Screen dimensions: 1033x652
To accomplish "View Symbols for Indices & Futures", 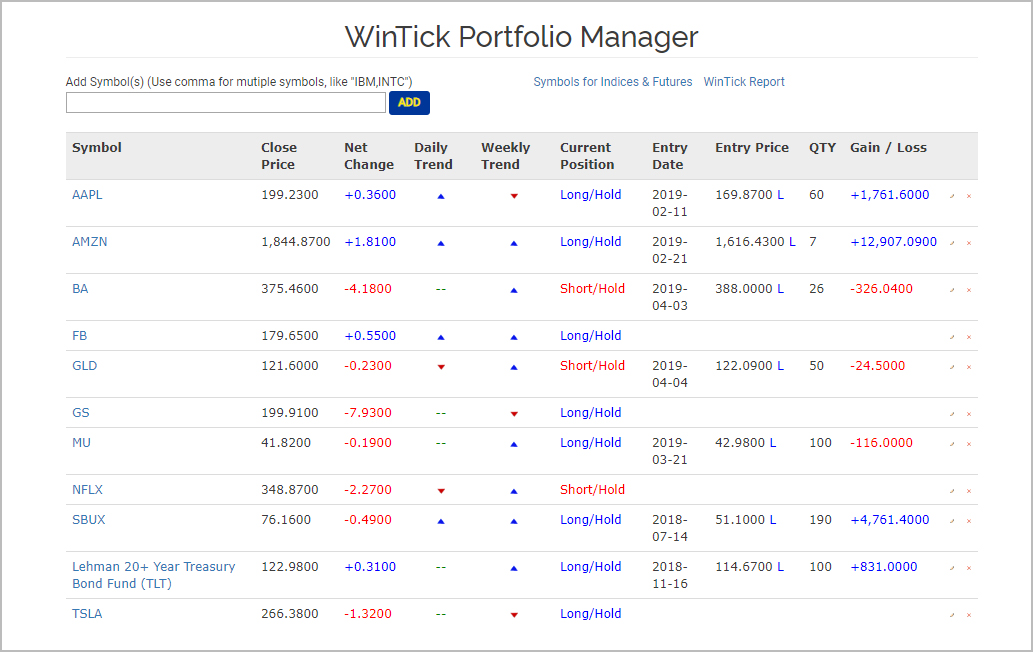I will click(614, 82).
